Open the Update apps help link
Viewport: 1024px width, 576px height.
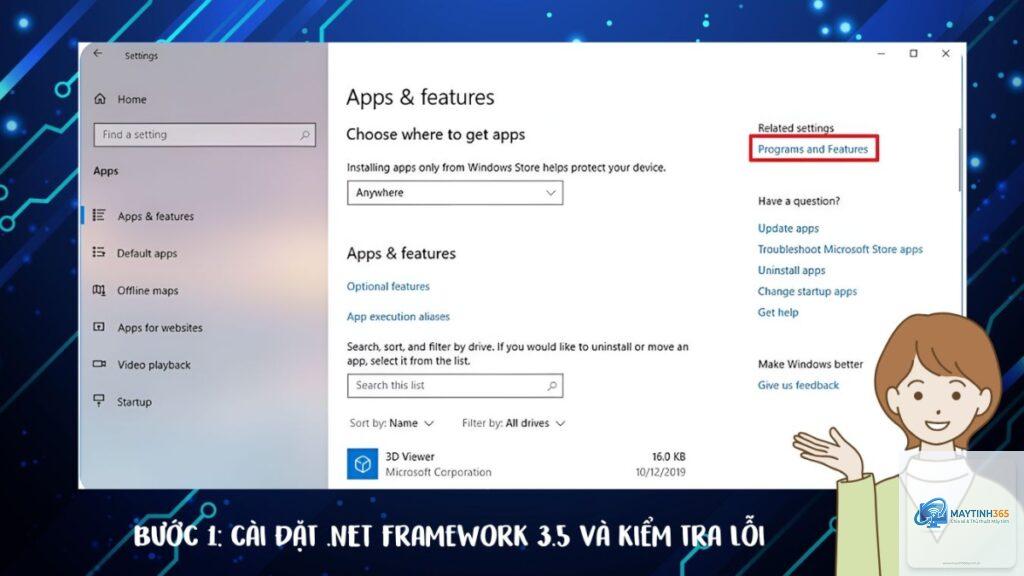[788, 229]
